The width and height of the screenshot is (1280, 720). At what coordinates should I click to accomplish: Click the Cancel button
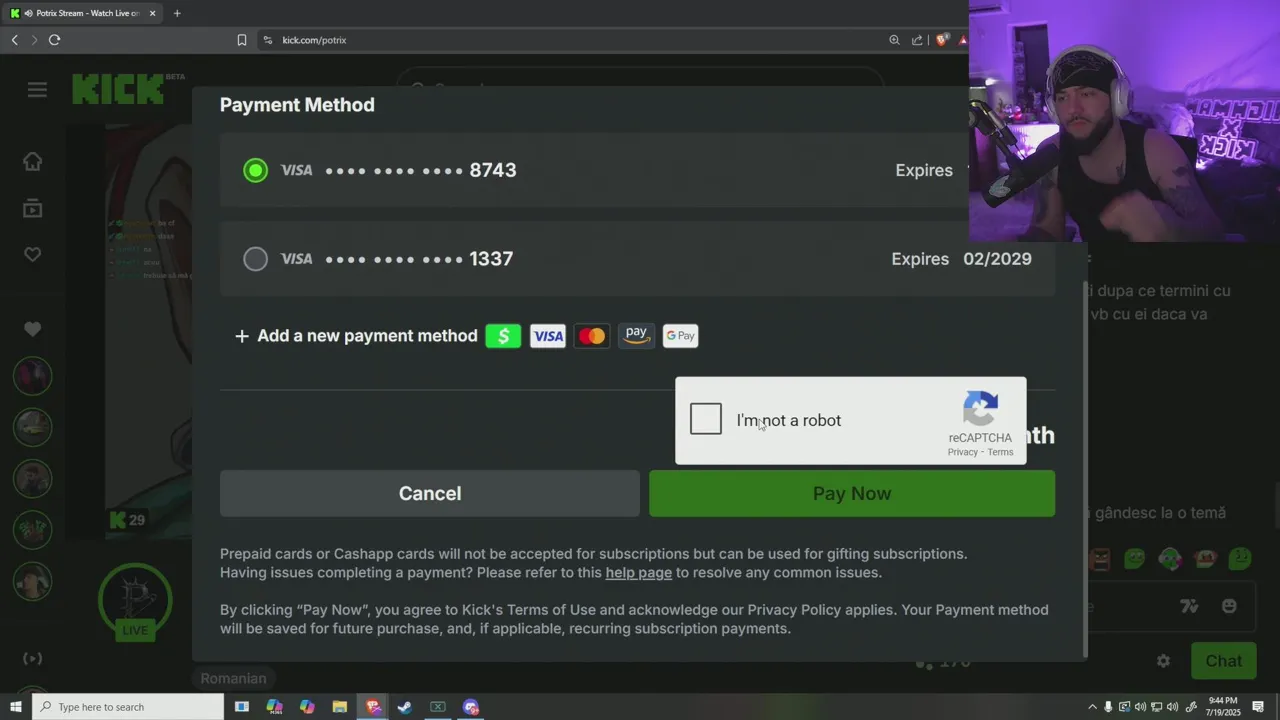[x=430, y=493]
